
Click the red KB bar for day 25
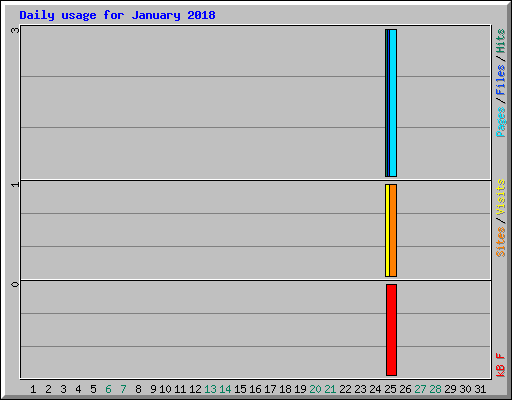(x=391, y=330)
